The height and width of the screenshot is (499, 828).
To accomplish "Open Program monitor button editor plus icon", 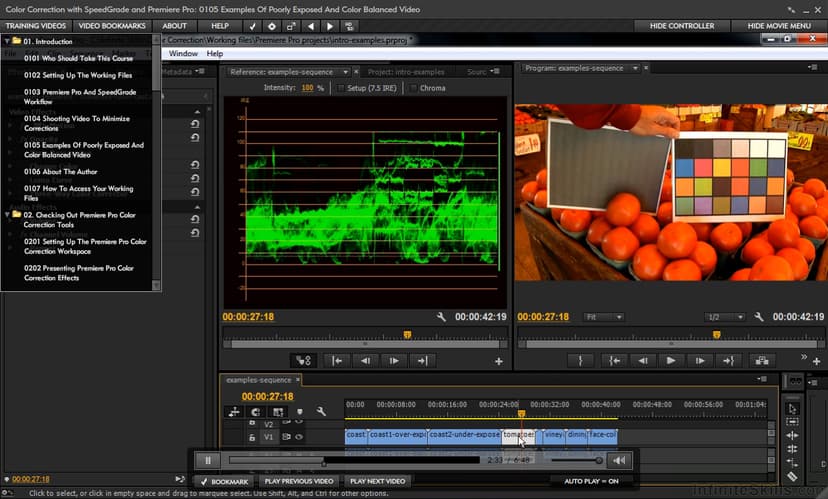I will pos(816,362).
